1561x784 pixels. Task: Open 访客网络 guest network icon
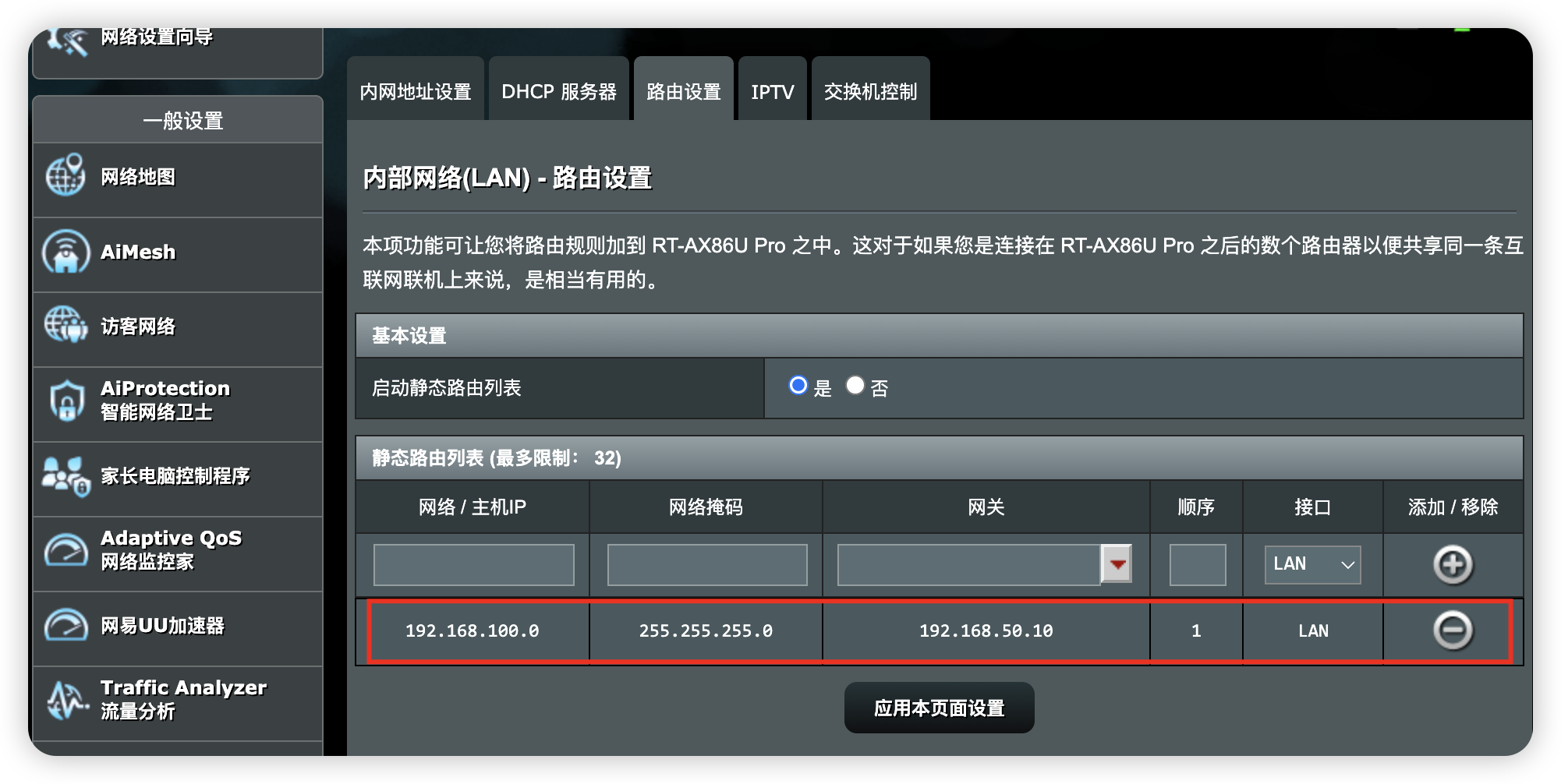65,326
